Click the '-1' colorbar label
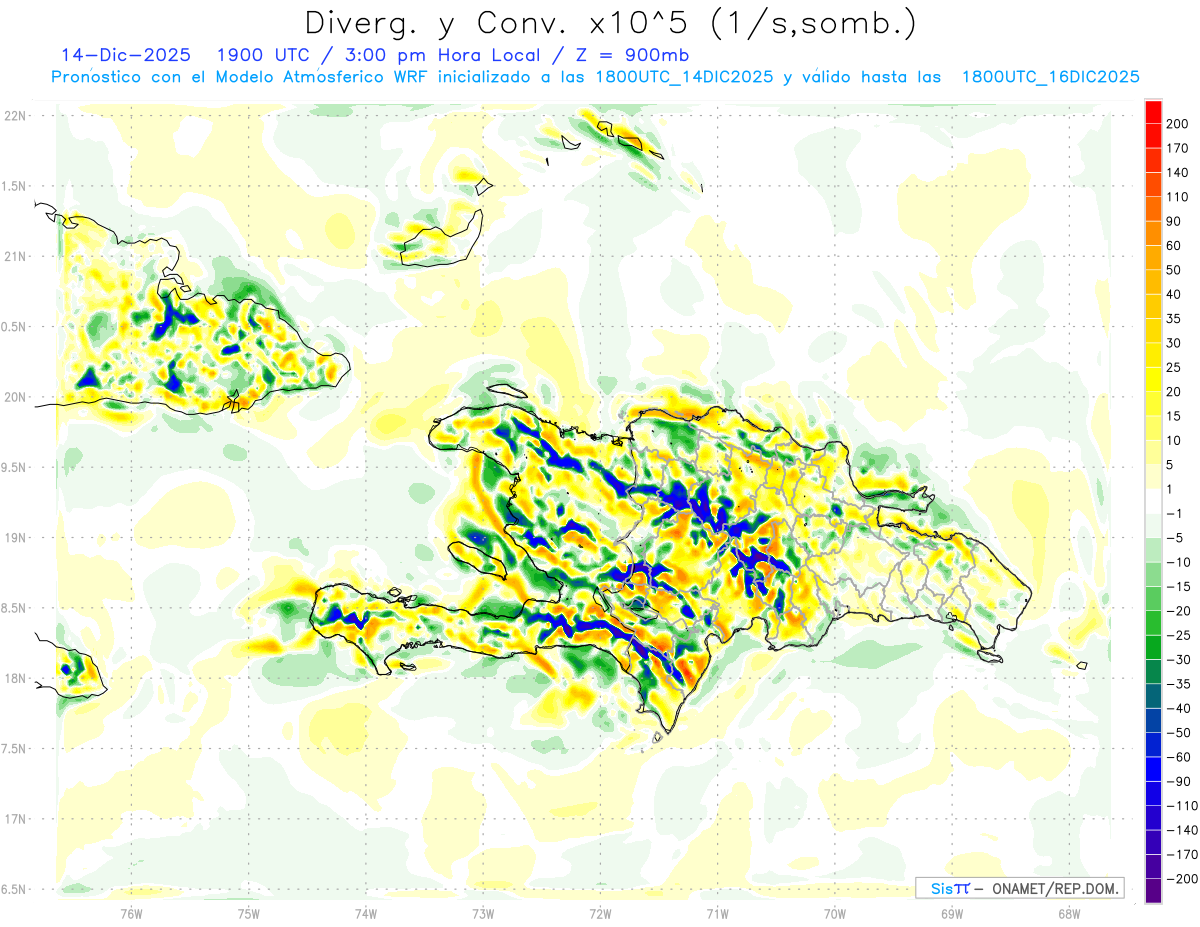 1175,513
